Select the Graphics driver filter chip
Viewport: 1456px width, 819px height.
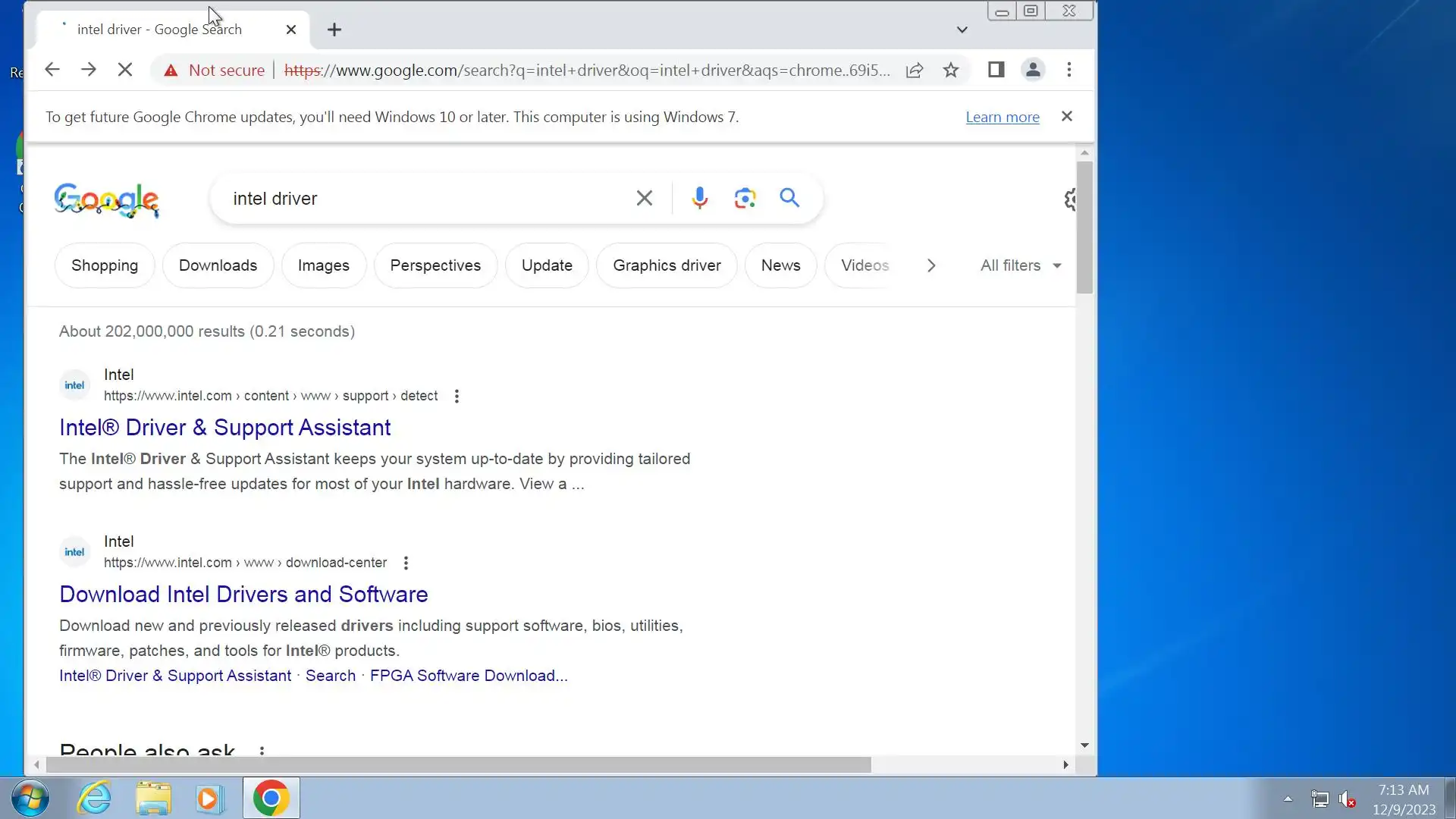pos(667,265)
